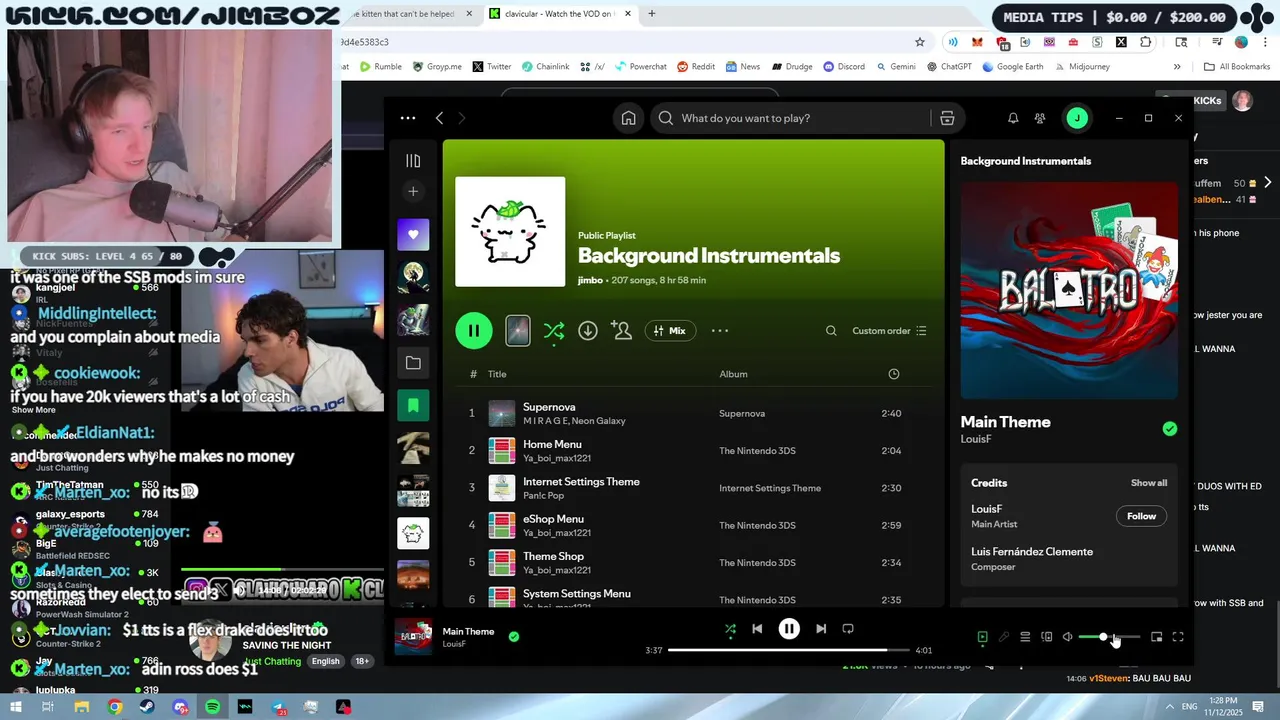
Task: Open Spotify notifications bell
Action: tap(1013, 118)
